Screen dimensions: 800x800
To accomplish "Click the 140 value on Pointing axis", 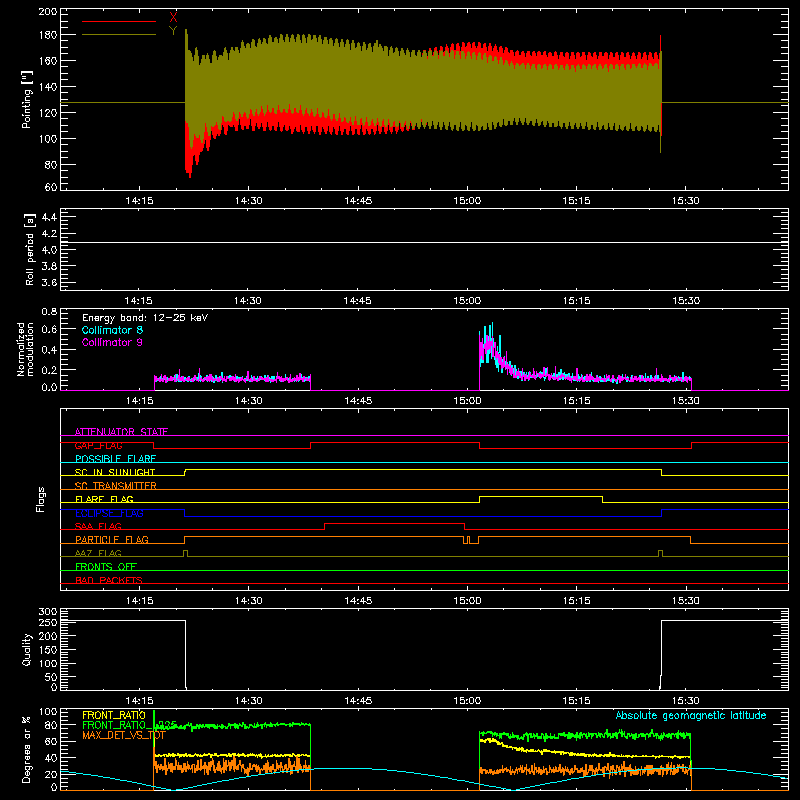I will pyautogui.click(x=47, y=87).
